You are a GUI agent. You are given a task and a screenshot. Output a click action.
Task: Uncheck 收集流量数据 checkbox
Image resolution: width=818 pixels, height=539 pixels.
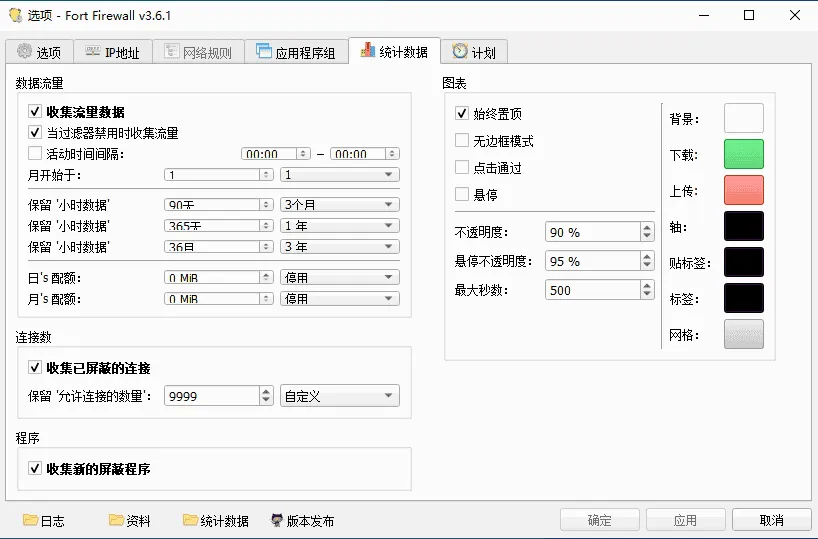[35, 113]
